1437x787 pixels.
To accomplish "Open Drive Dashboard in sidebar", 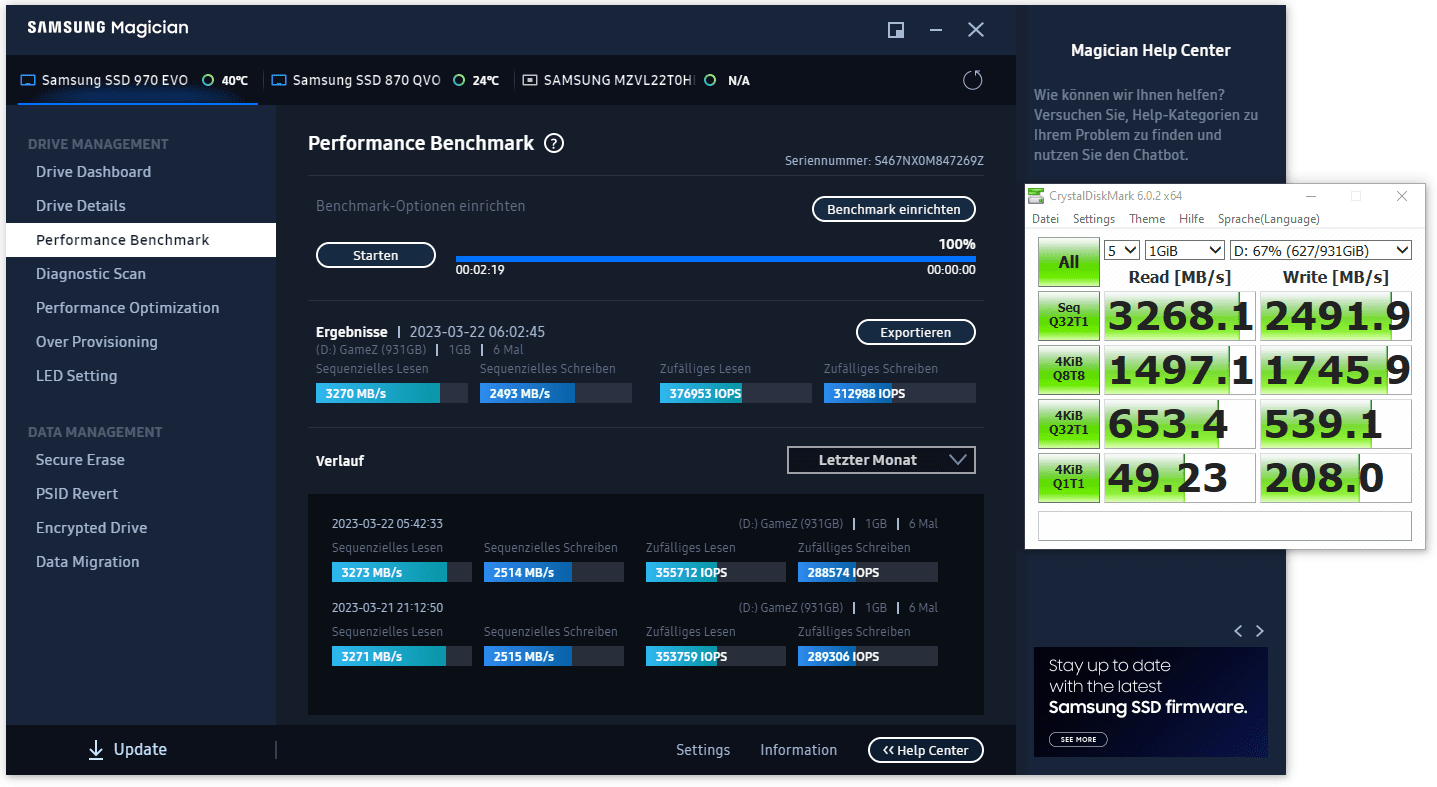I will 94,172.
